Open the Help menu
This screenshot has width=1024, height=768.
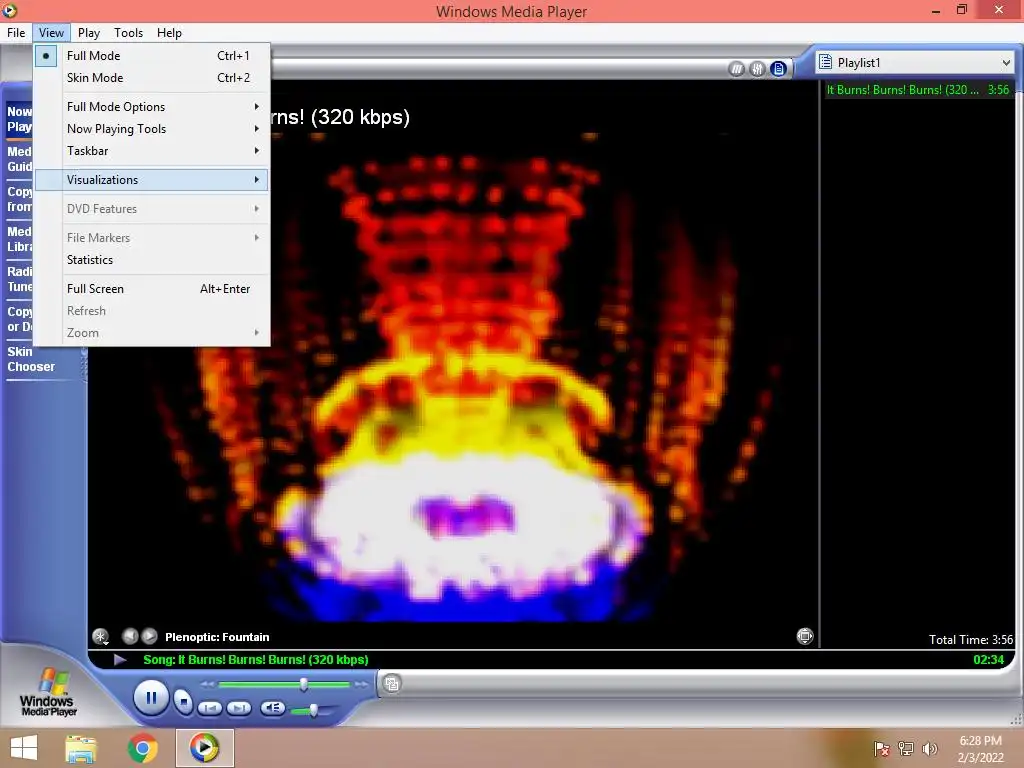point(169,33)
